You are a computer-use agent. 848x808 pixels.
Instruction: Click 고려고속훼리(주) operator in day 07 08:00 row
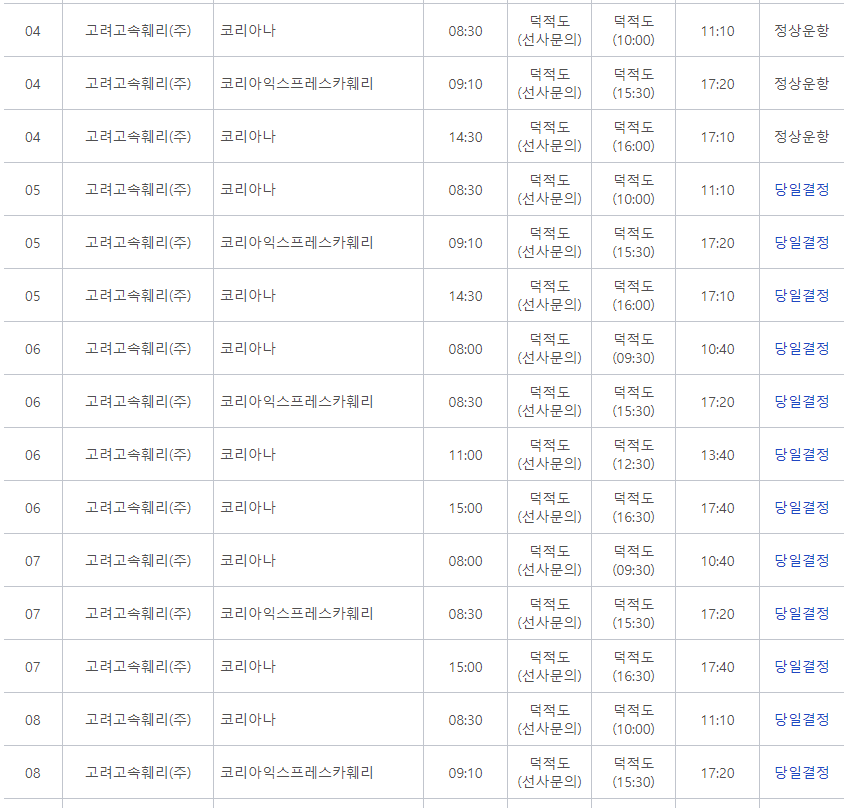(138, 561)
